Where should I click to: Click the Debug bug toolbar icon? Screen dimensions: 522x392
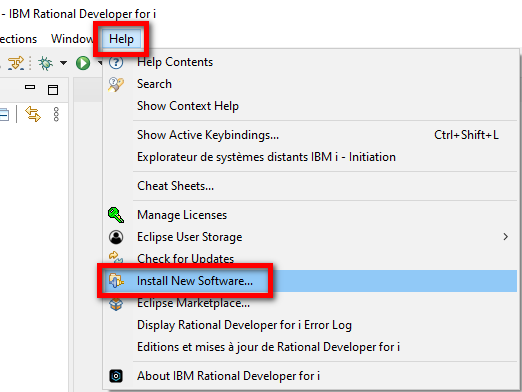46,63
